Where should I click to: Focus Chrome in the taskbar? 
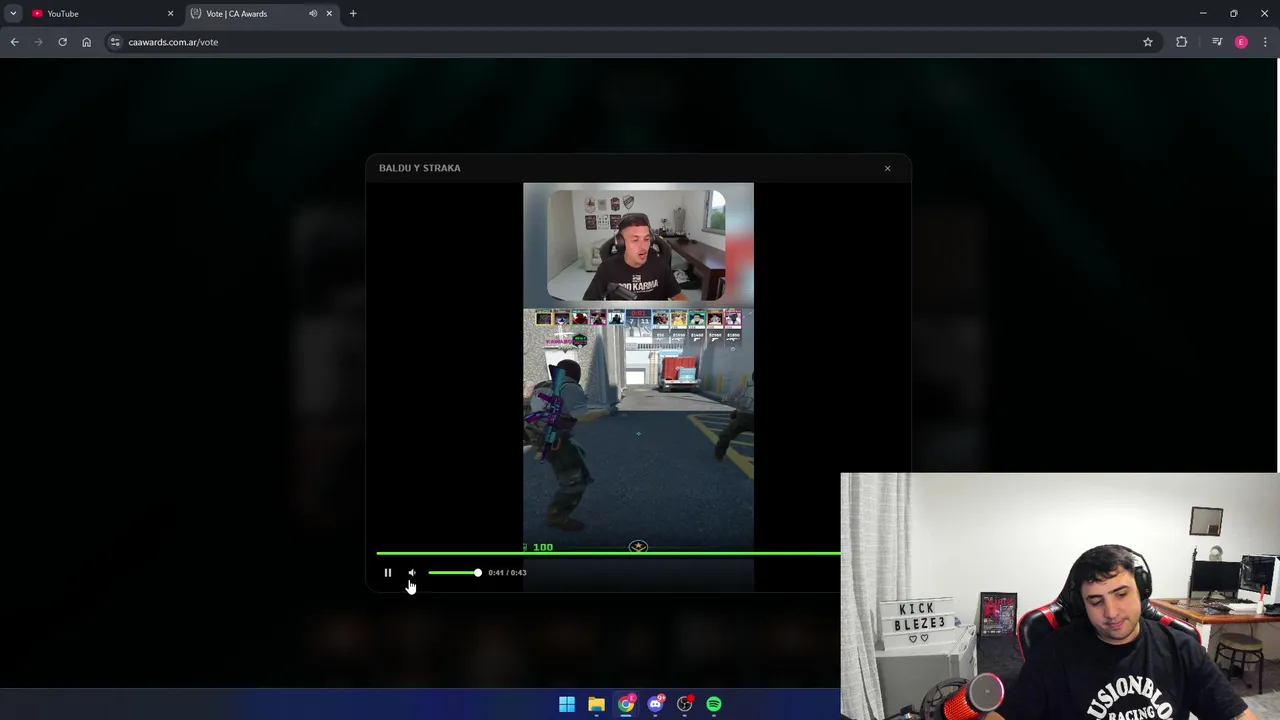pyautogui.click(x=626, y=704)
